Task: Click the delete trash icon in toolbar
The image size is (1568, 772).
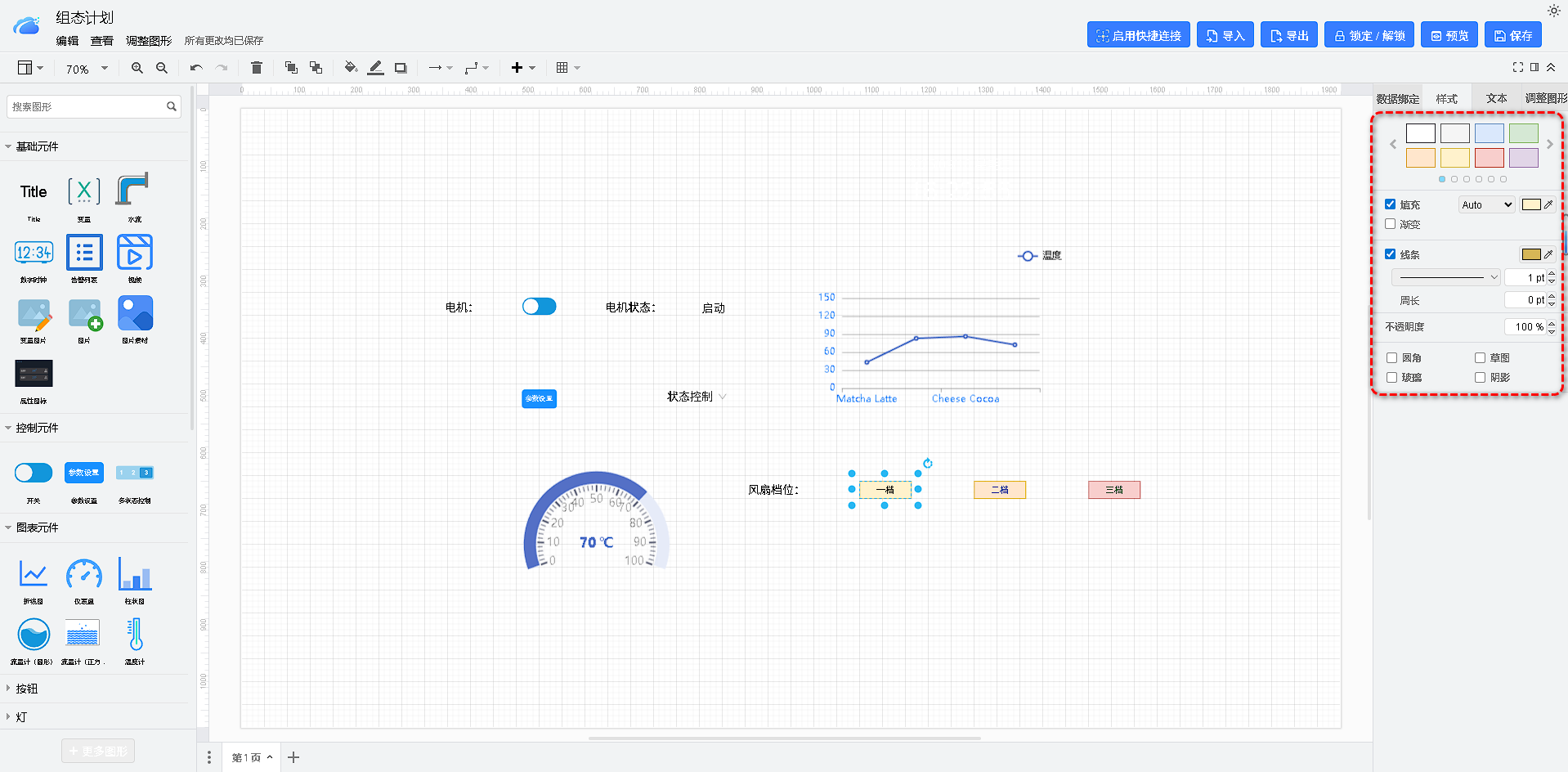Action: coord(256,68)
